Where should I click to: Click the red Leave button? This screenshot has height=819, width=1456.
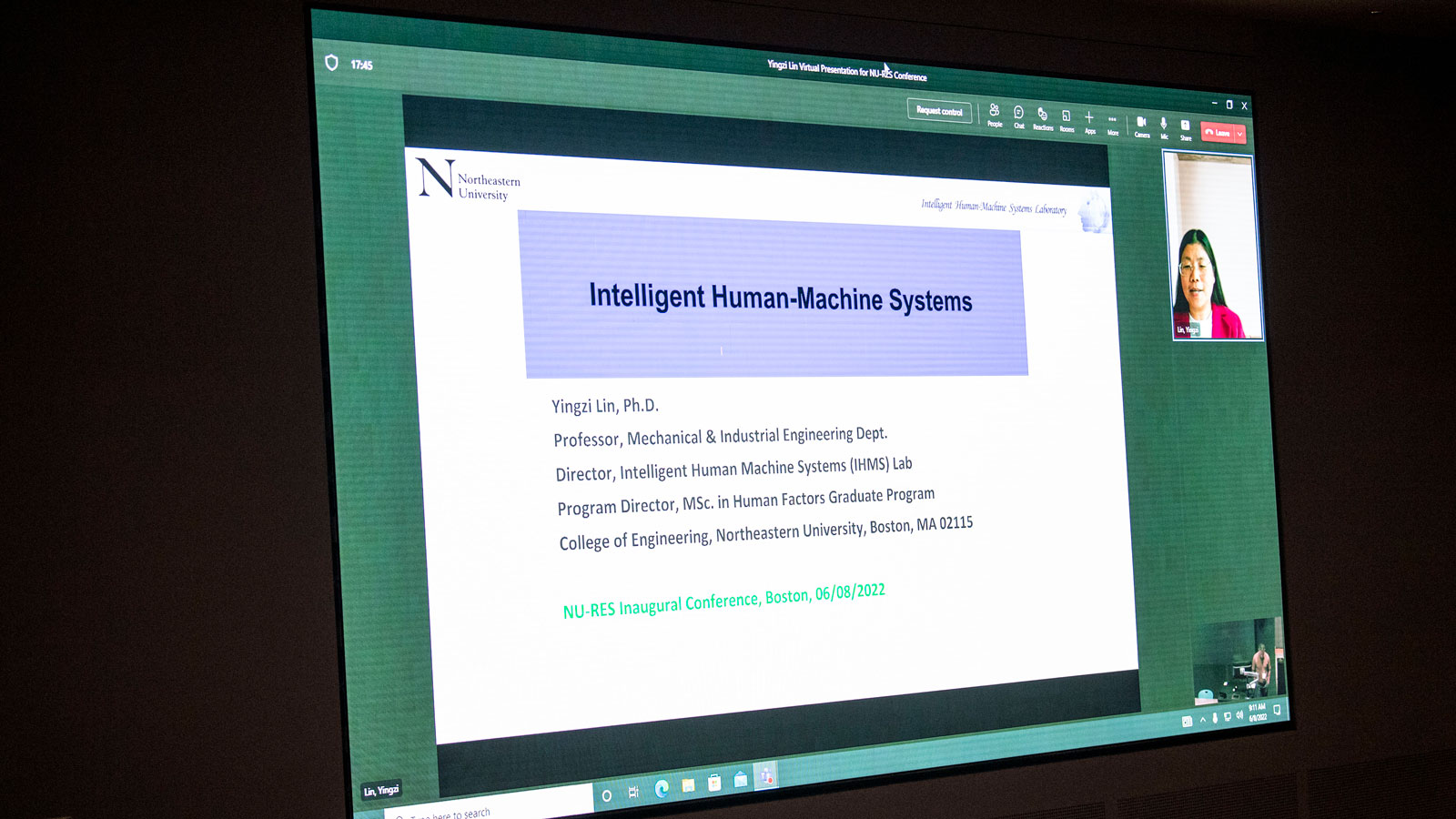coord(1217,133)
